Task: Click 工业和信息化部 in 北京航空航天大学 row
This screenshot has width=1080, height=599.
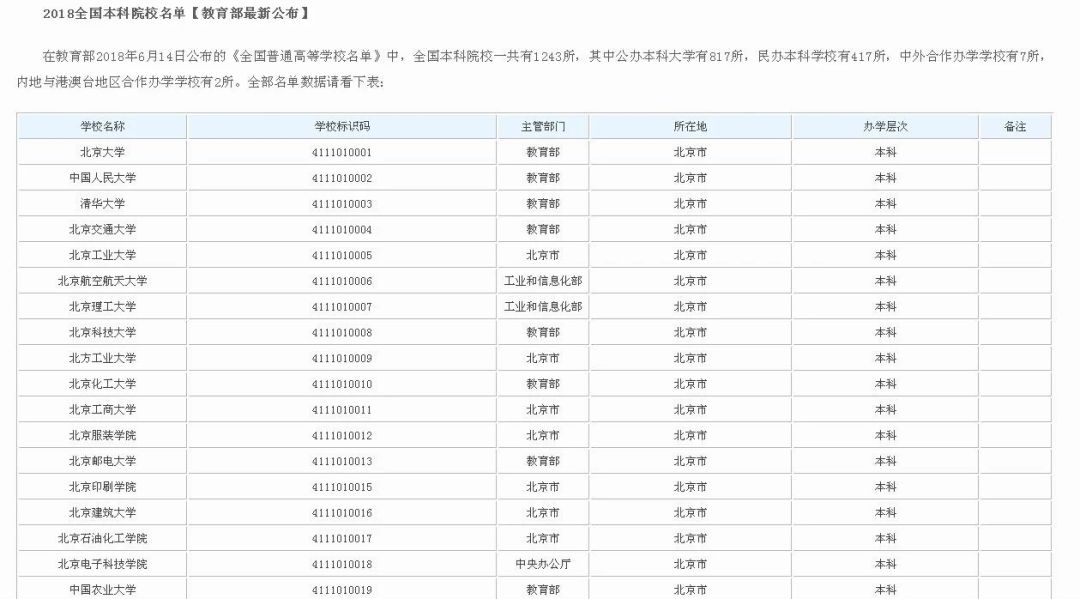Action: [543, 281]
